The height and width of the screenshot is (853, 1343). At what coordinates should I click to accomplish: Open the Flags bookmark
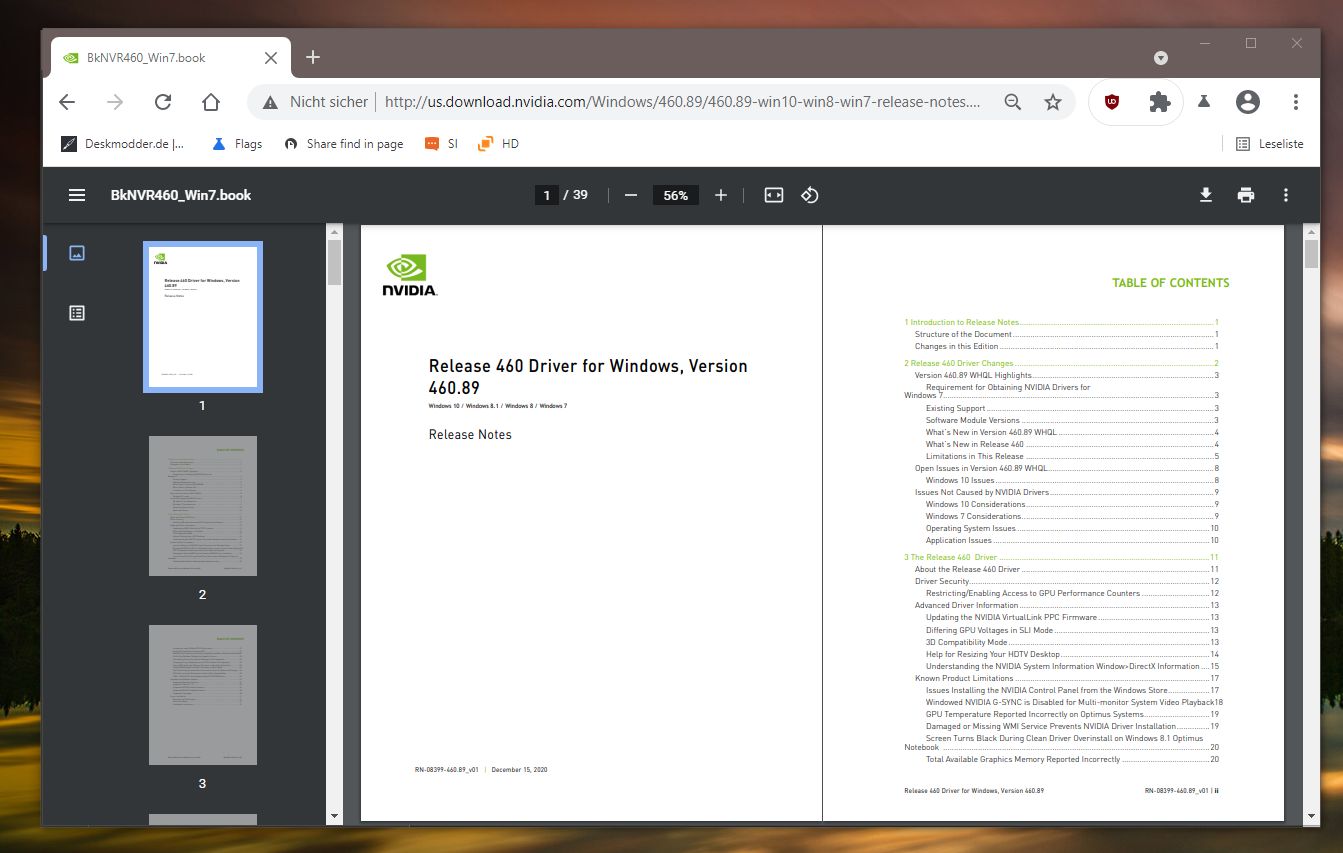click(237, 144)
